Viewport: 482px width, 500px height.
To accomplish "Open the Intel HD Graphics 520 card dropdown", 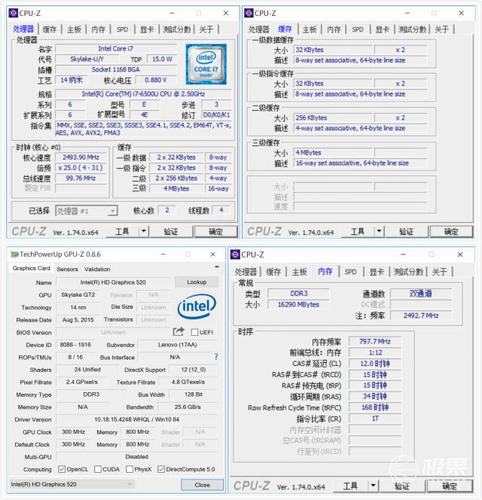I will (72, 484).
